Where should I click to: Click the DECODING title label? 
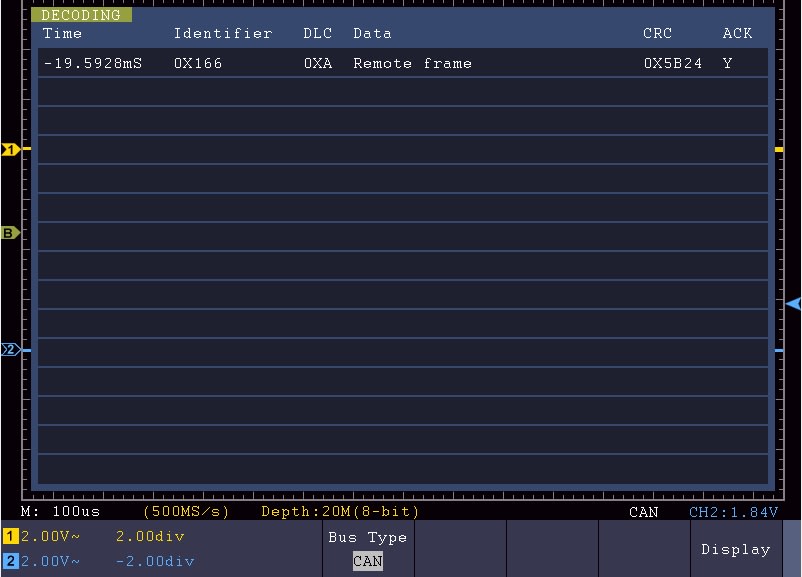[x=81, y=15]
